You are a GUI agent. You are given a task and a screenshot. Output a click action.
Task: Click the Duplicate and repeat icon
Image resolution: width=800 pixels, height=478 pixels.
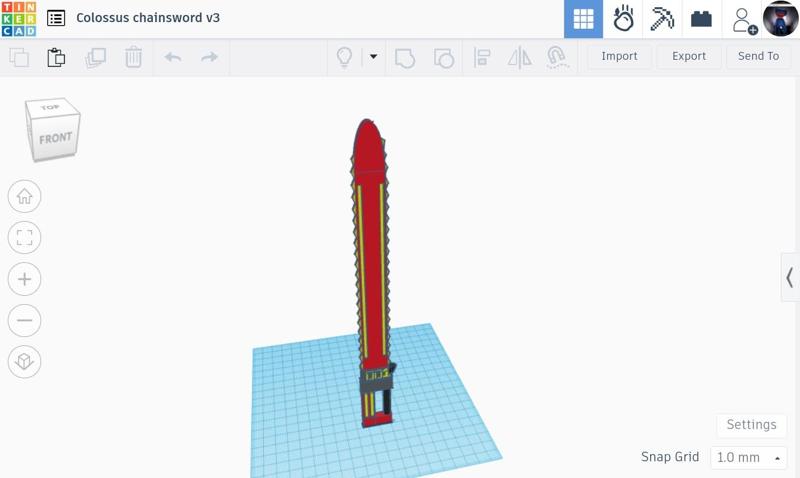coord(95,57)
